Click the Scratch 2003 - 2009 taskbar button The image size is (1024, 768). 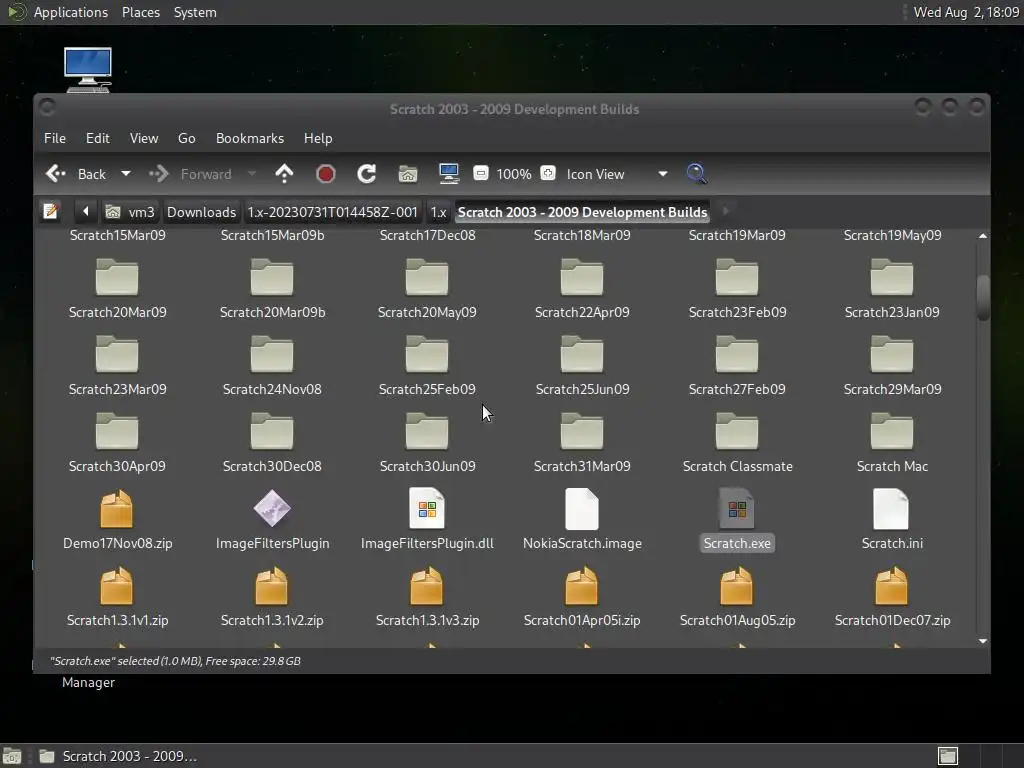pyautogui.click(x=119, y=756)
